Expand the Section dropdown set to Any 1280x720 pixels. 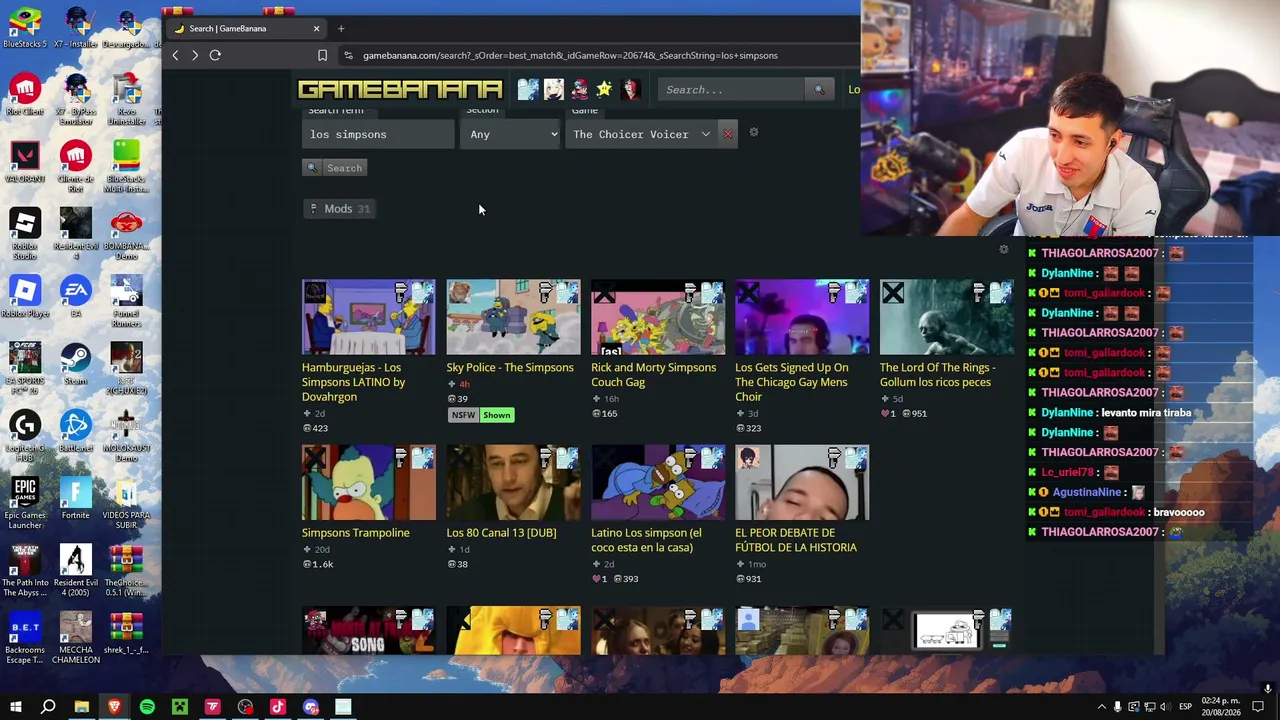pyautogui.click(x=512, y=134)
